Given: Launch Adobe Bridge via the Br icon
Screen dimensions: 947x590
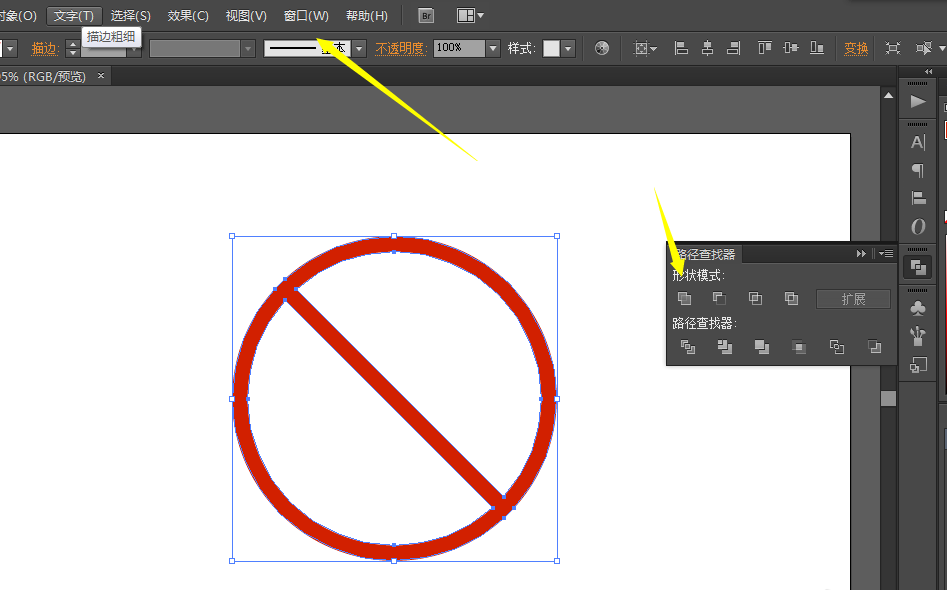Looking at the screenshot, I should [425, 15].
